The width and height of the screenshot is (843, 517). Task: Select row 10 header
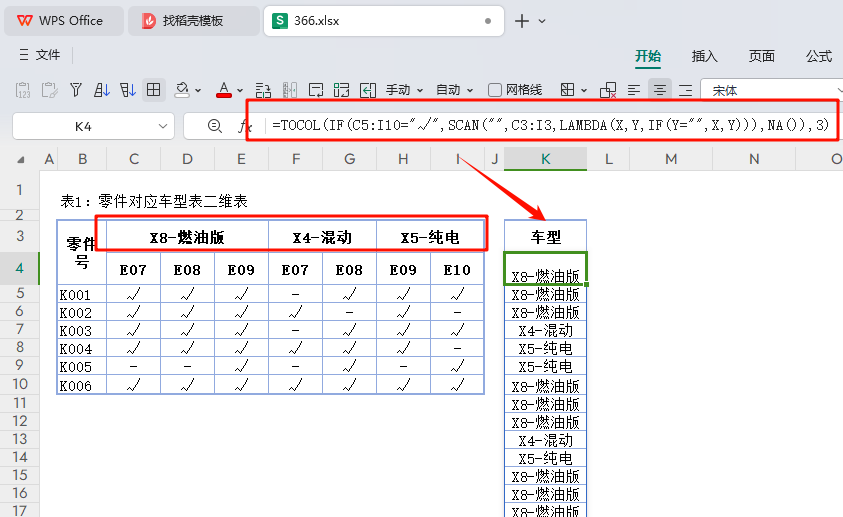[19, 384]
